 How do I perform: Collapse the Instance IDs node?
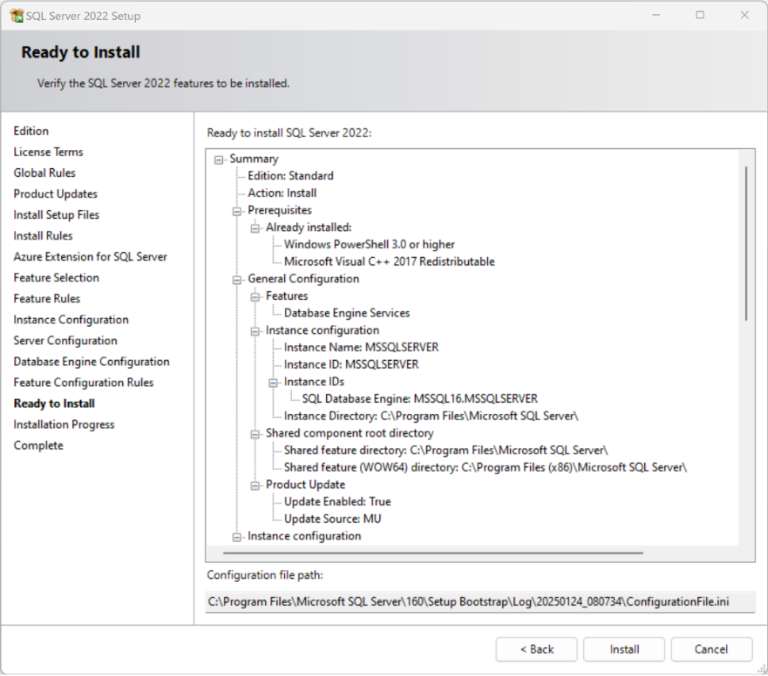point(273,383)
